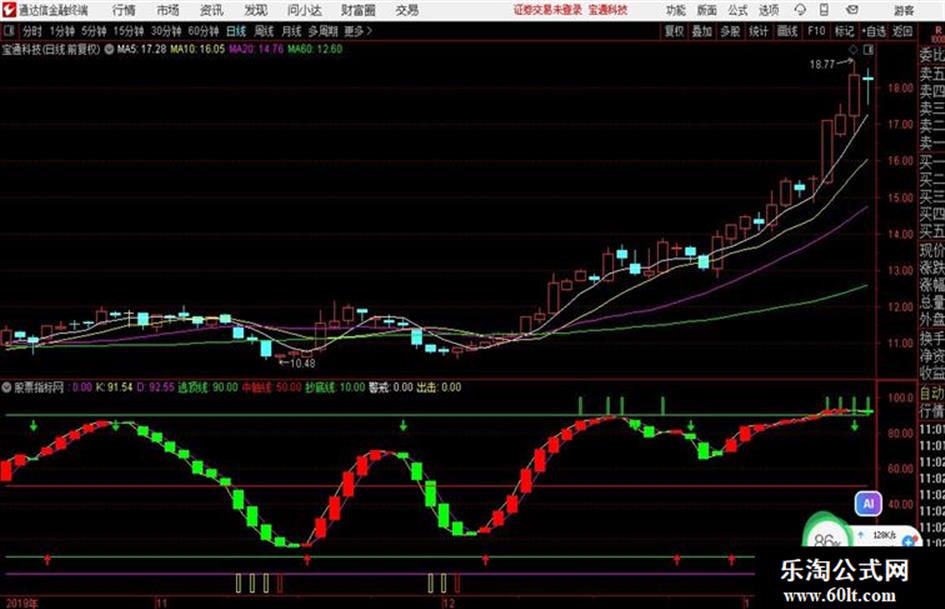Switch to 1分钟 timeframe
The height and width of the screenshot is (609, 945).
(62, 31)
